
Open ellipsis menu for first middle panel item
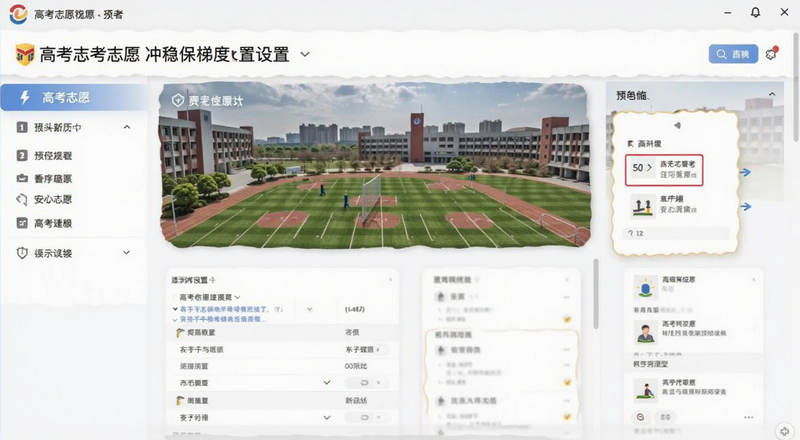pyautogui.click(x=566, y=297)
